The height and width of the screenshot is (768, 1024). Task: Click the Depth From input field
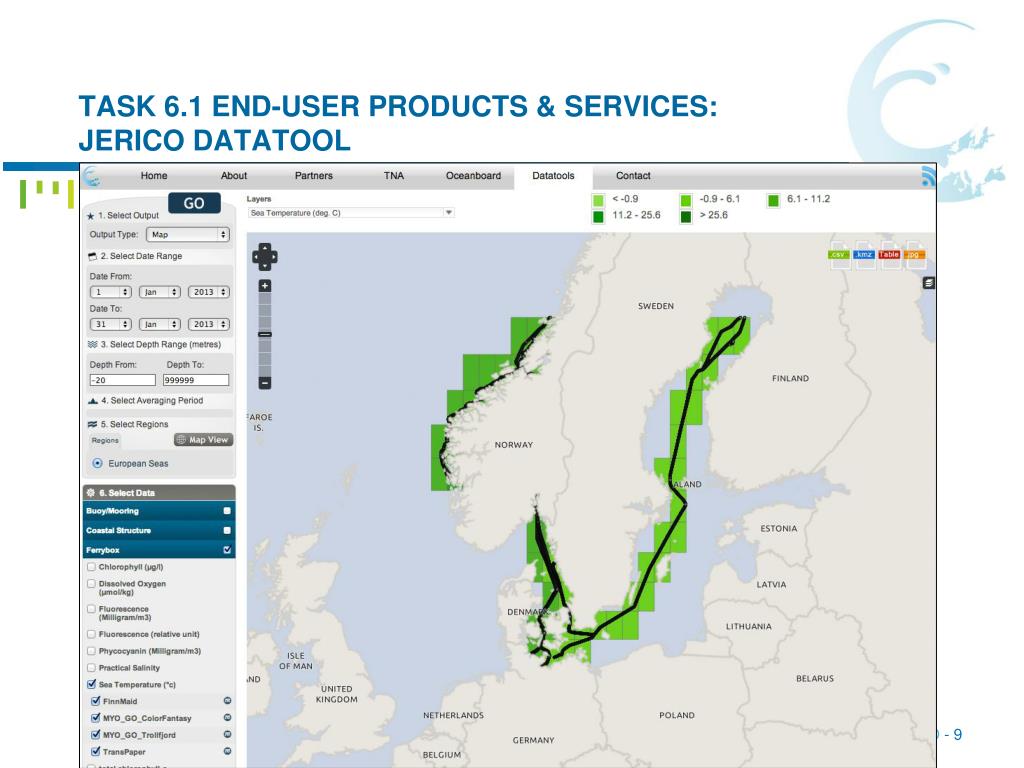123,380
